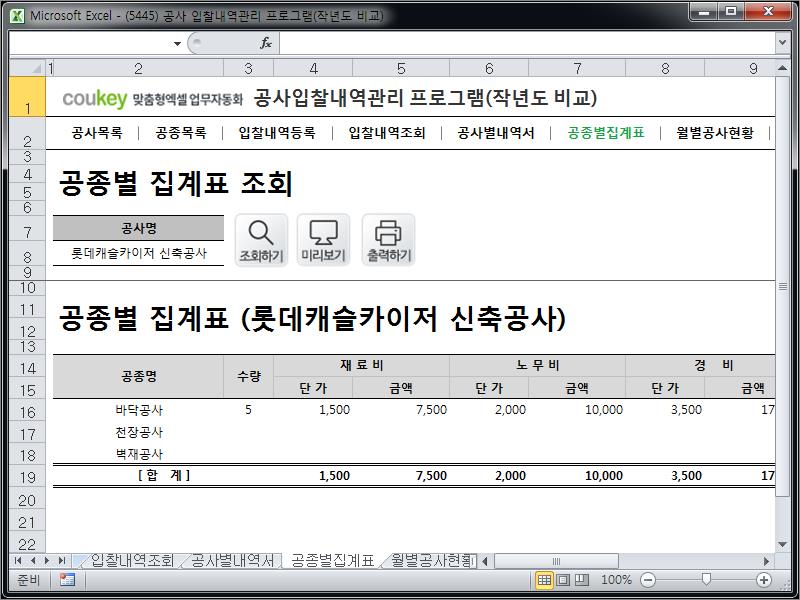Viewport: 800px width, 600px height.
Task: Switch to the 공종별집계표 sheet tab
Action: coord(333,561)
